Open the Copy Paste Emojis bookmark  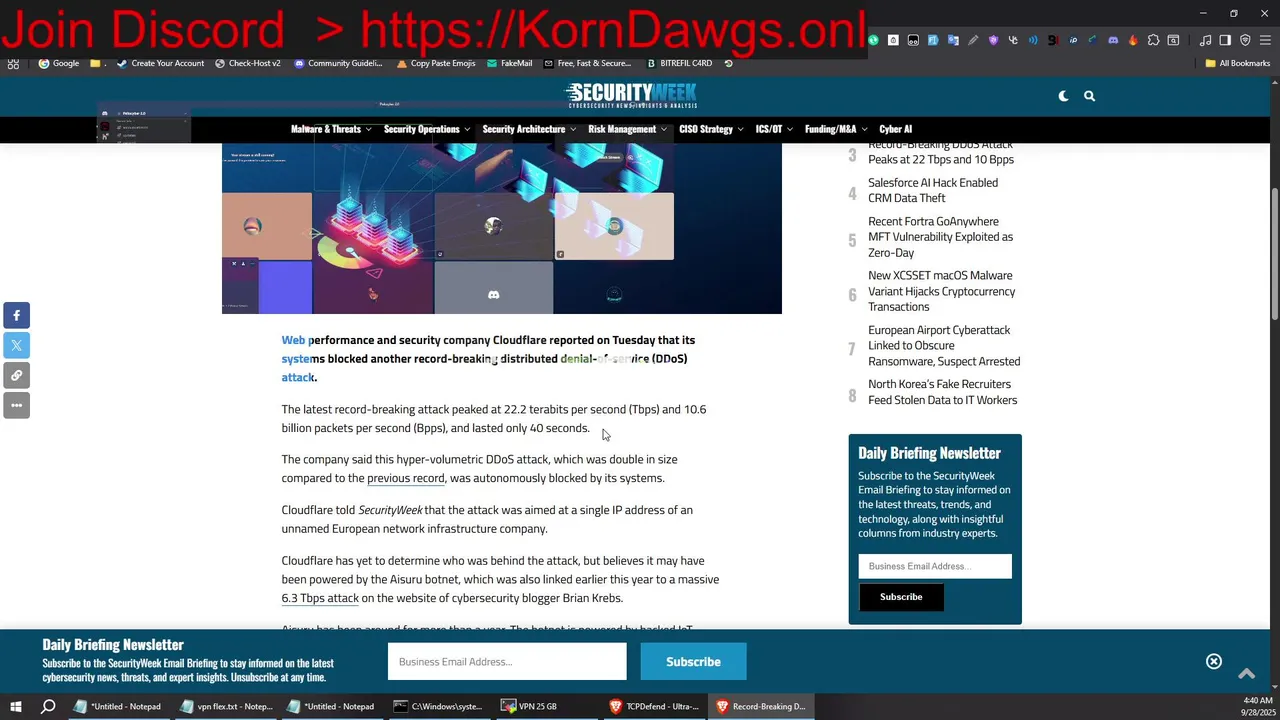click(x=436, y=63)
